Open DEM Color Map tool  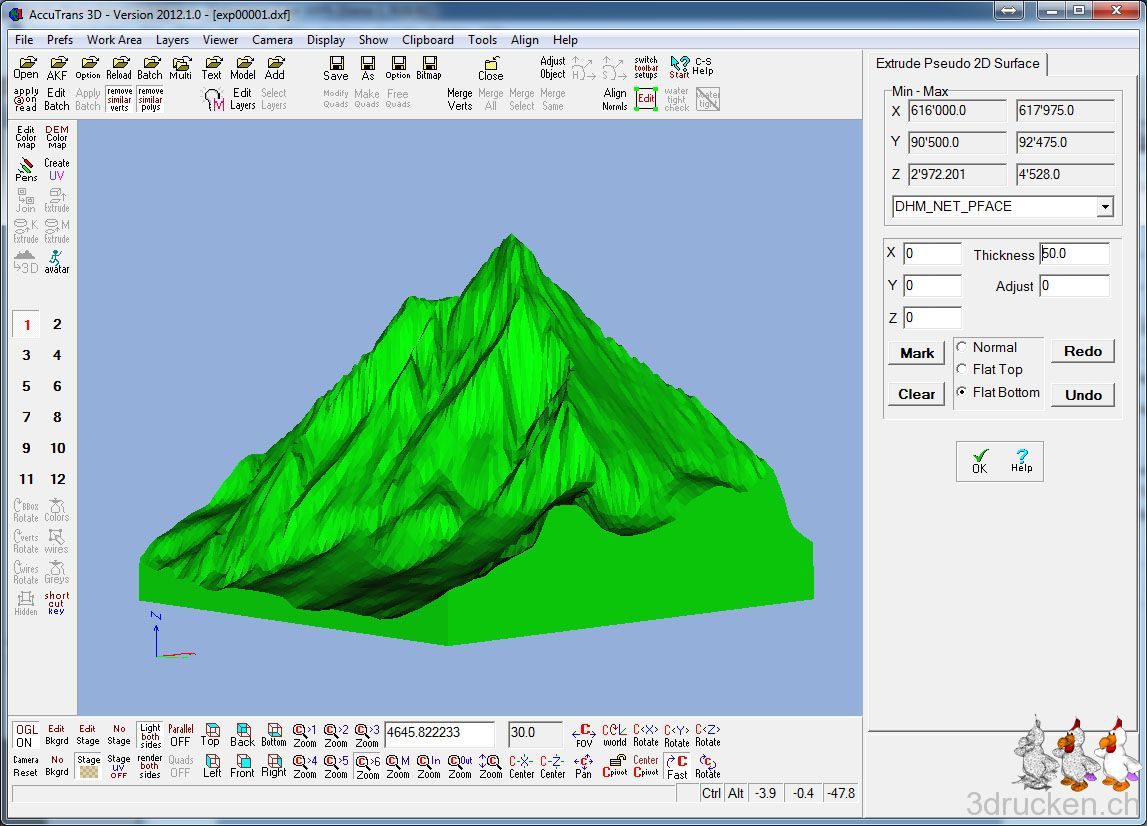[x=57, y=137]
